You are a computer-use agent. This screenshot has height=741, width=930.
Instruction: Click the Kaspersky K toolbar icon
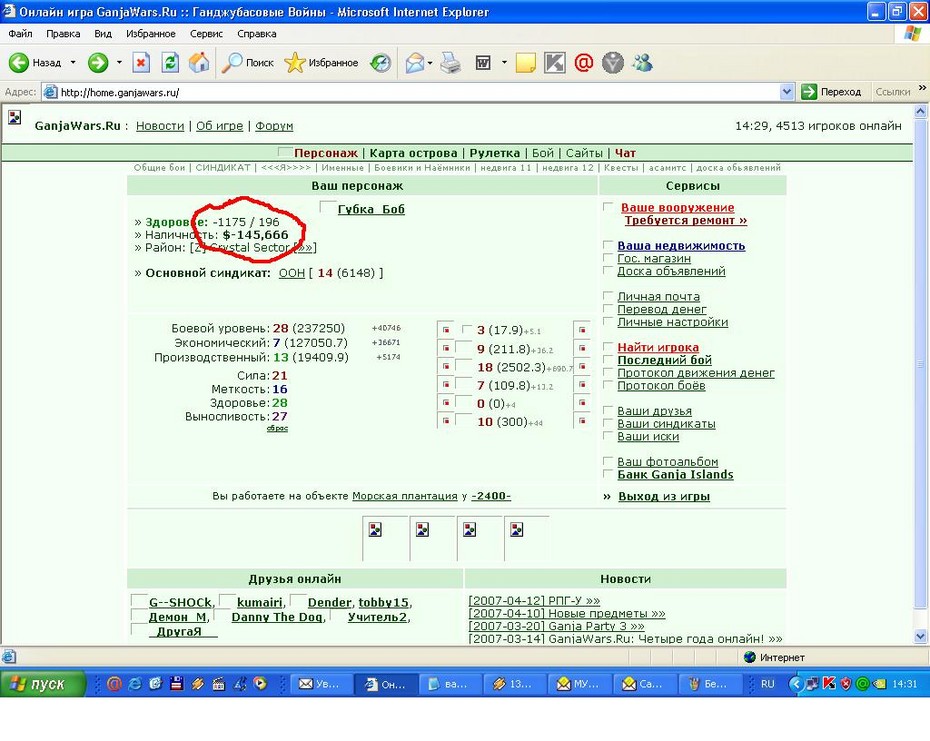tap(555, 62)
